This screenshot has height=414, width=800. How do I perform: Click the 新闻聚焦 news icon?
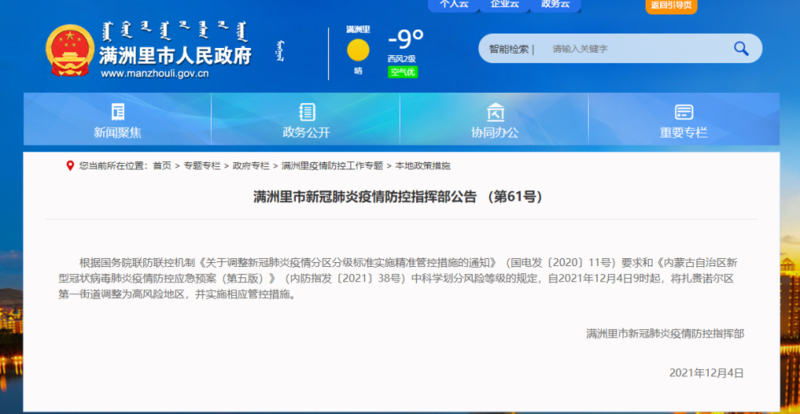117,112
